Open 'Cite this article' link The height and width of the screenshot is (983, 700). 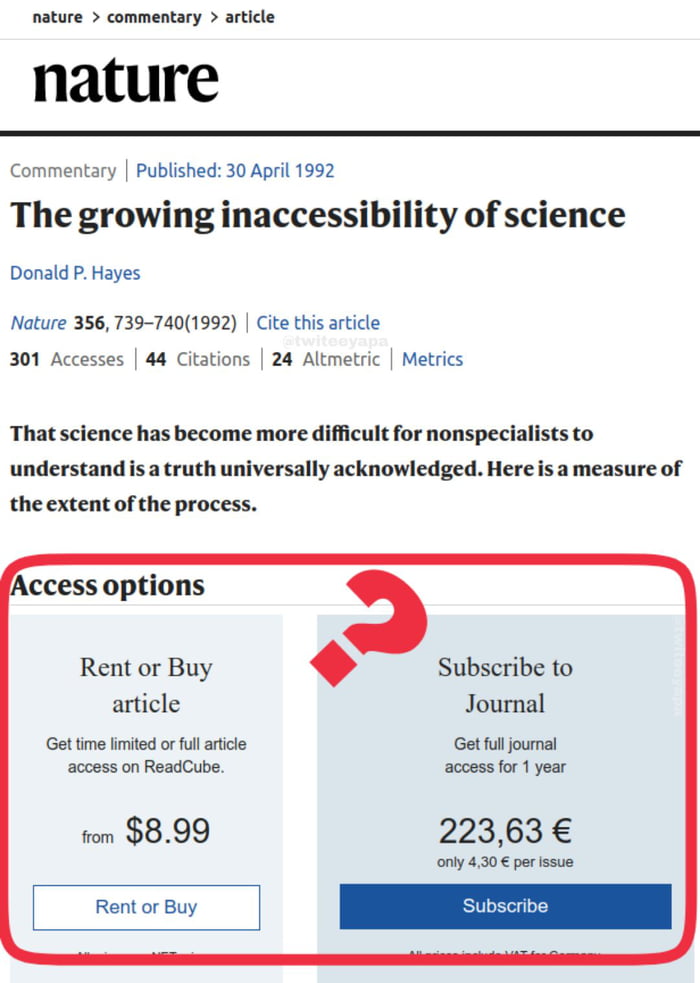click(x=318, y=323)
